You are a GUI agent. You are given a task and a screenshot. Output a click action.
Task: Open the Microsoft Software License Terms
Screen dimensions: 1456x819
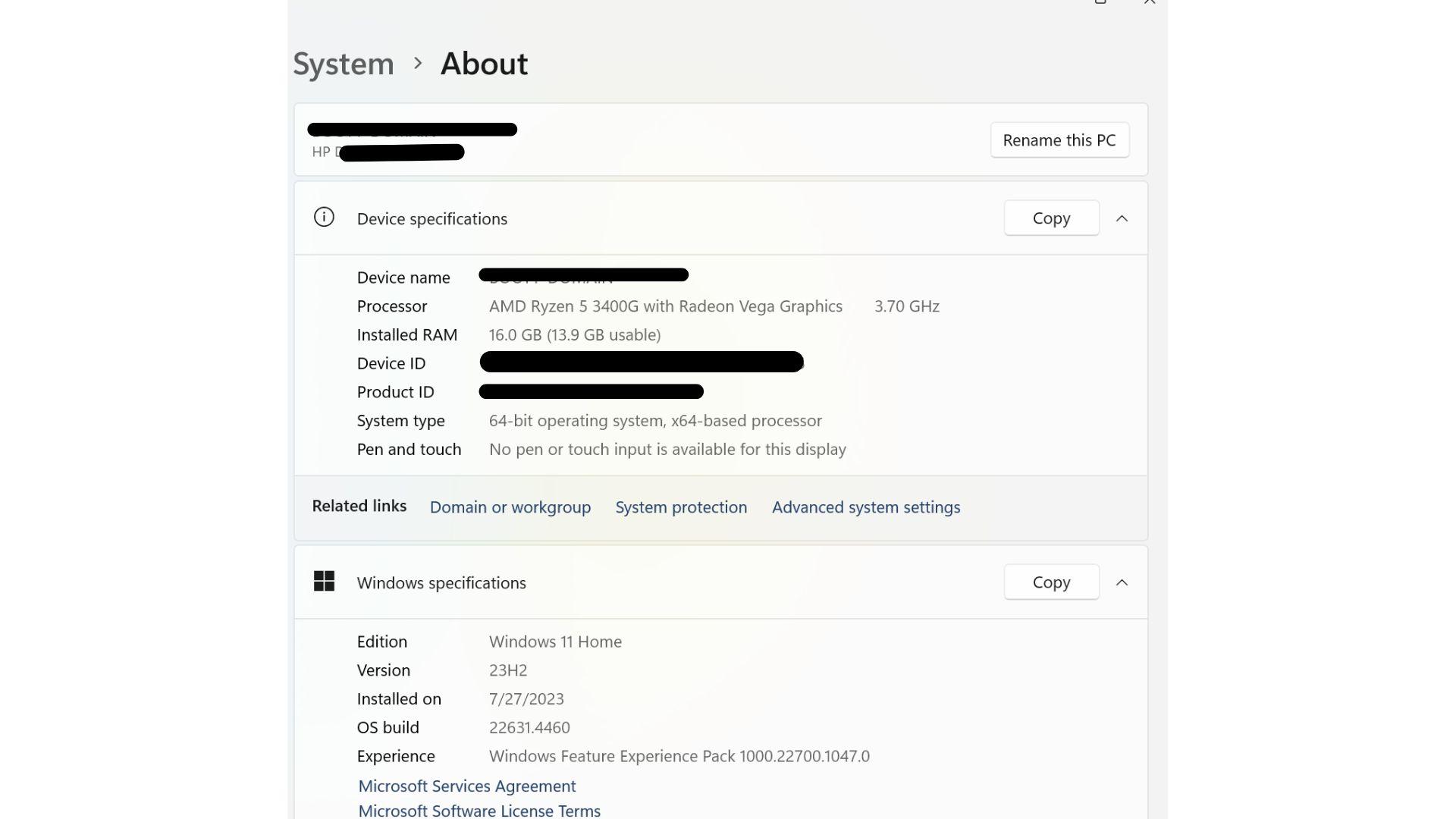pos(479,810)
